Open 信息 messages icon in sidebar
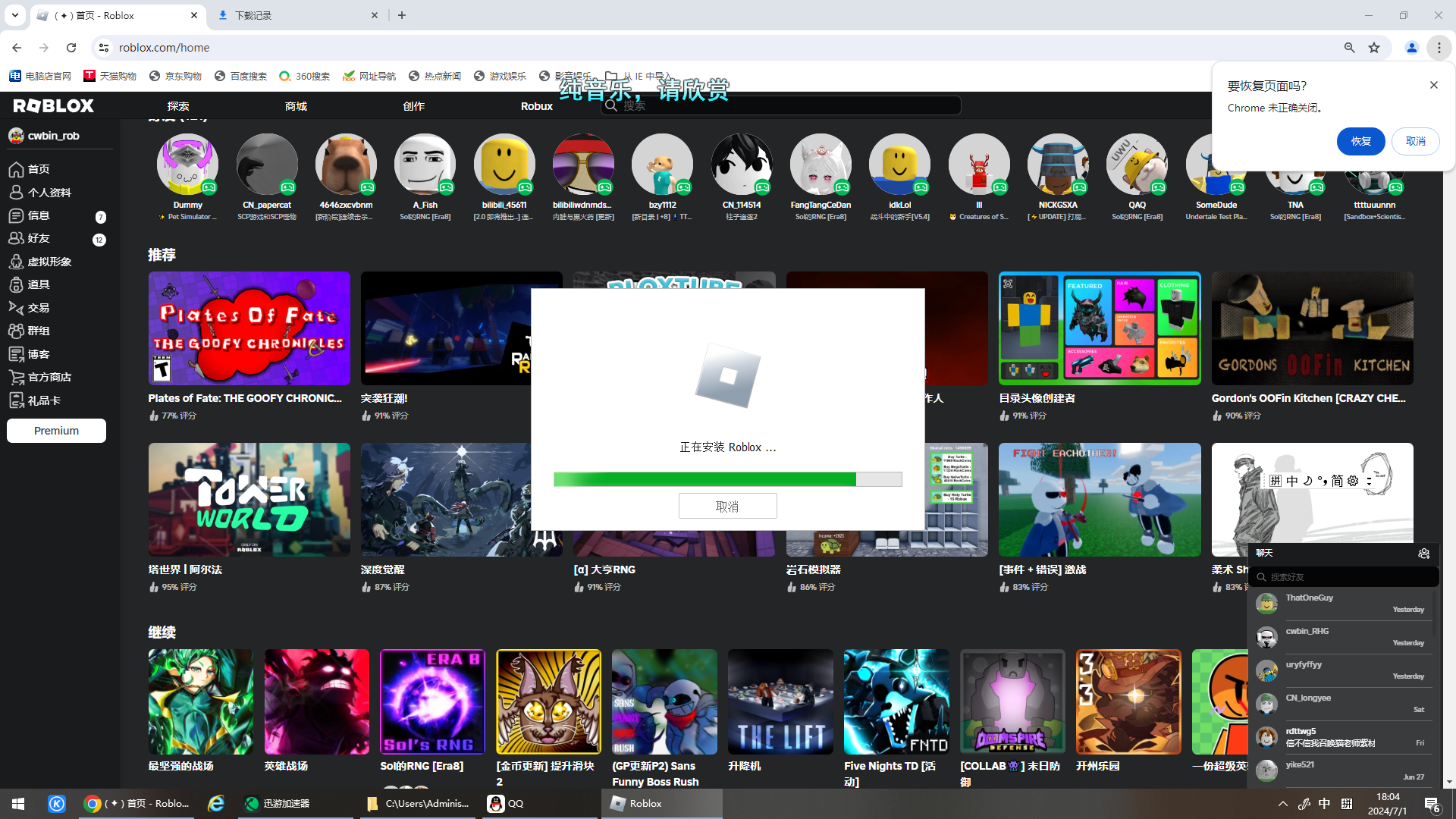This screenshot has height=819, width=1456. 16,216
